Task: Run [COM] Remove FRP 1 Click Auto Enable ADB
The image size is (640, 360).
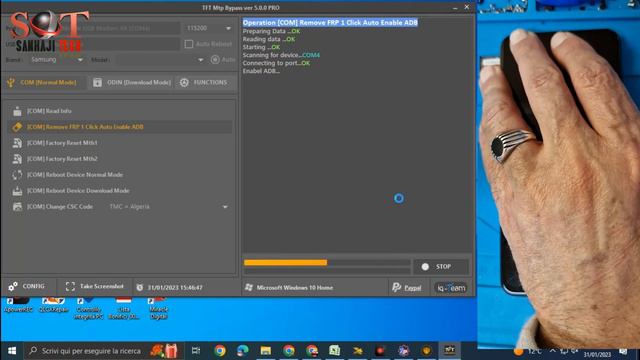Action: click(x=120, y=127)
